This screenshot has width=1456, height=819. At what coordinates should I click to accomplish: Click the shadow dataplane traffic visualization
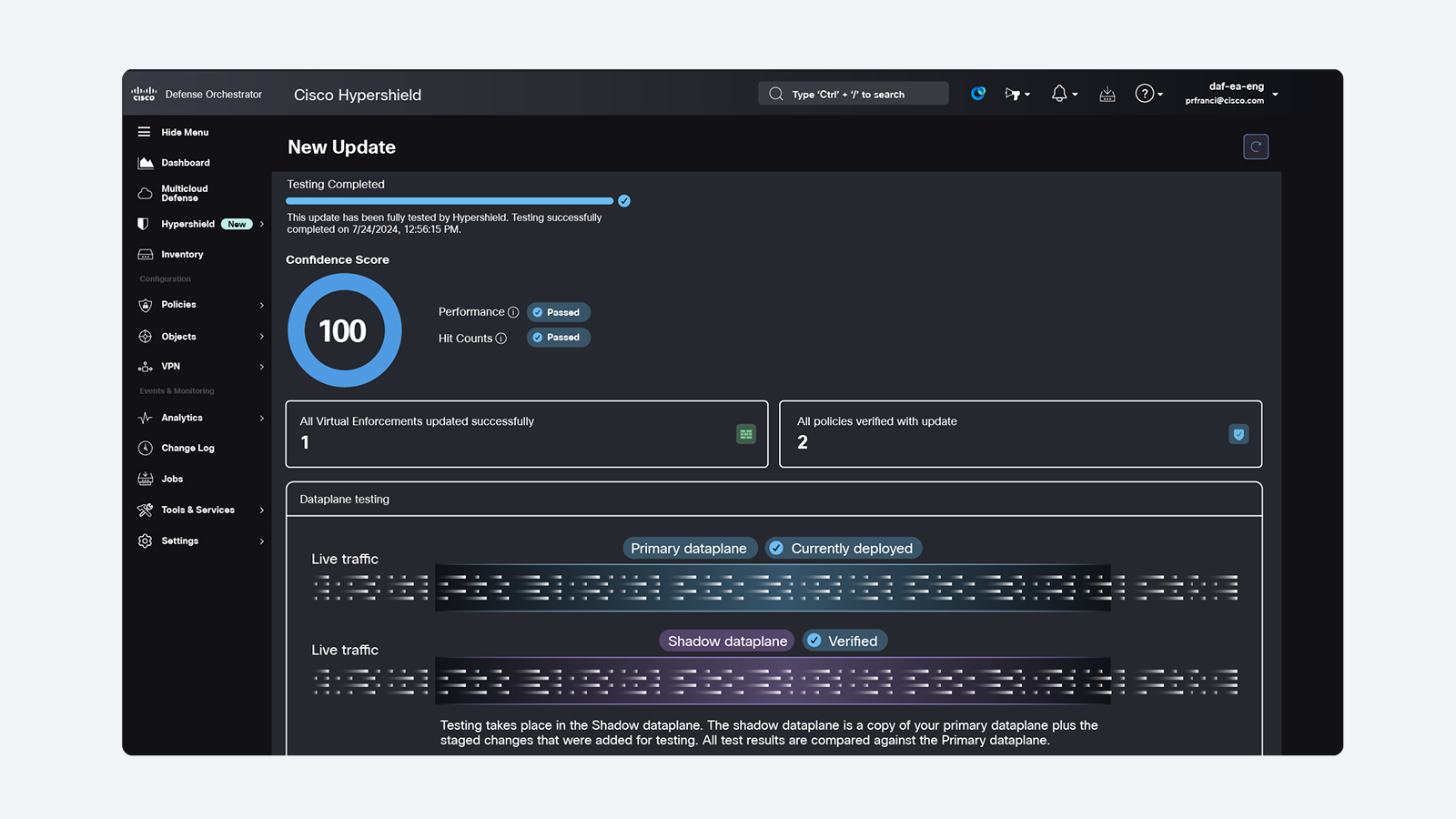coord(773,681)
